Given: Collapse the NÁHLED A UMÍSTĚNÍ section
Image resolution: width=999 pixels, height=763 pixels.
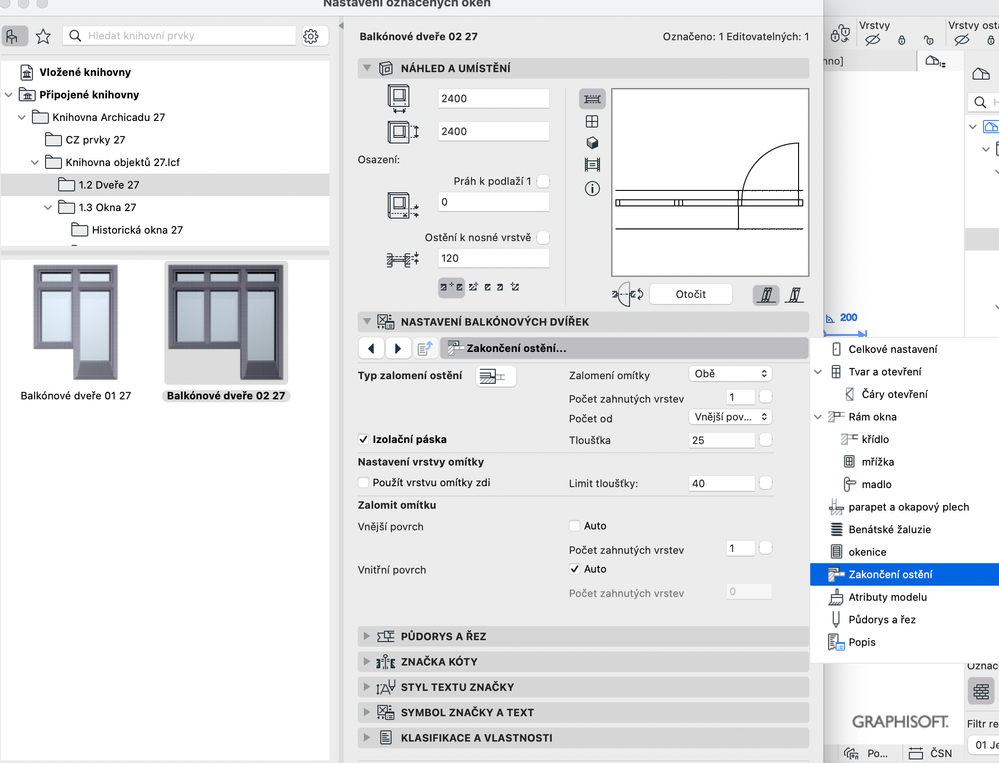Looking at the screenshot, I should click(367, 68).
